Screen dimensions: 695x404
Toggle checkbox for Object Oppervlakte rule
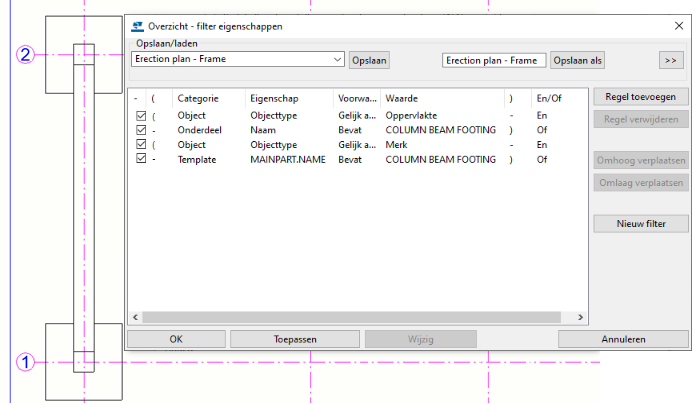point(141,116)
